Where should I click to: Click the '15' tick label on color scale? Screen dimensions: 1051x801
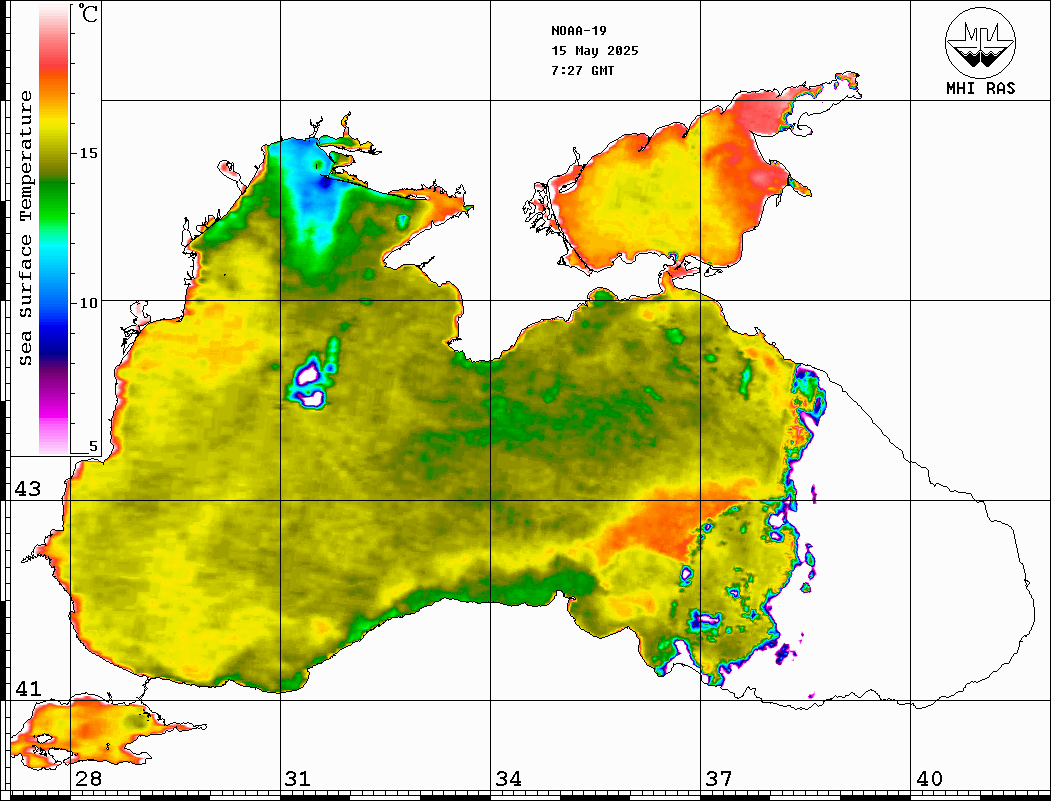pos(88,153)
